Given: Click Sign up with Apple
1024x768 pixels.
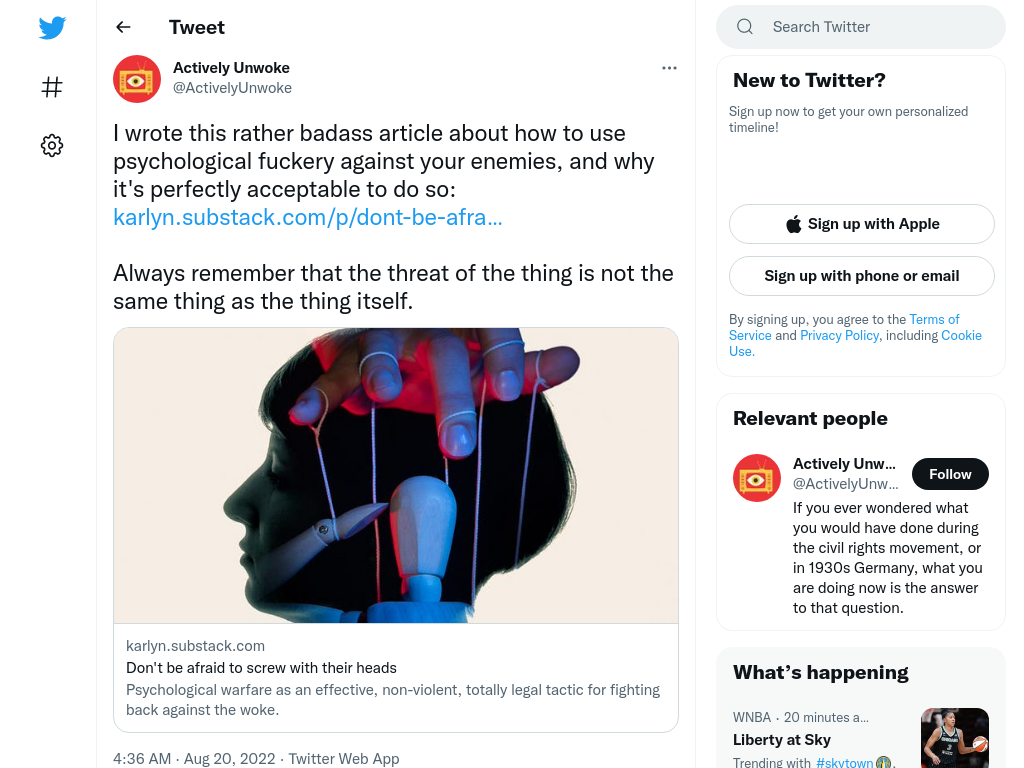Looking at the screenshot, I should tap(861, 224).
